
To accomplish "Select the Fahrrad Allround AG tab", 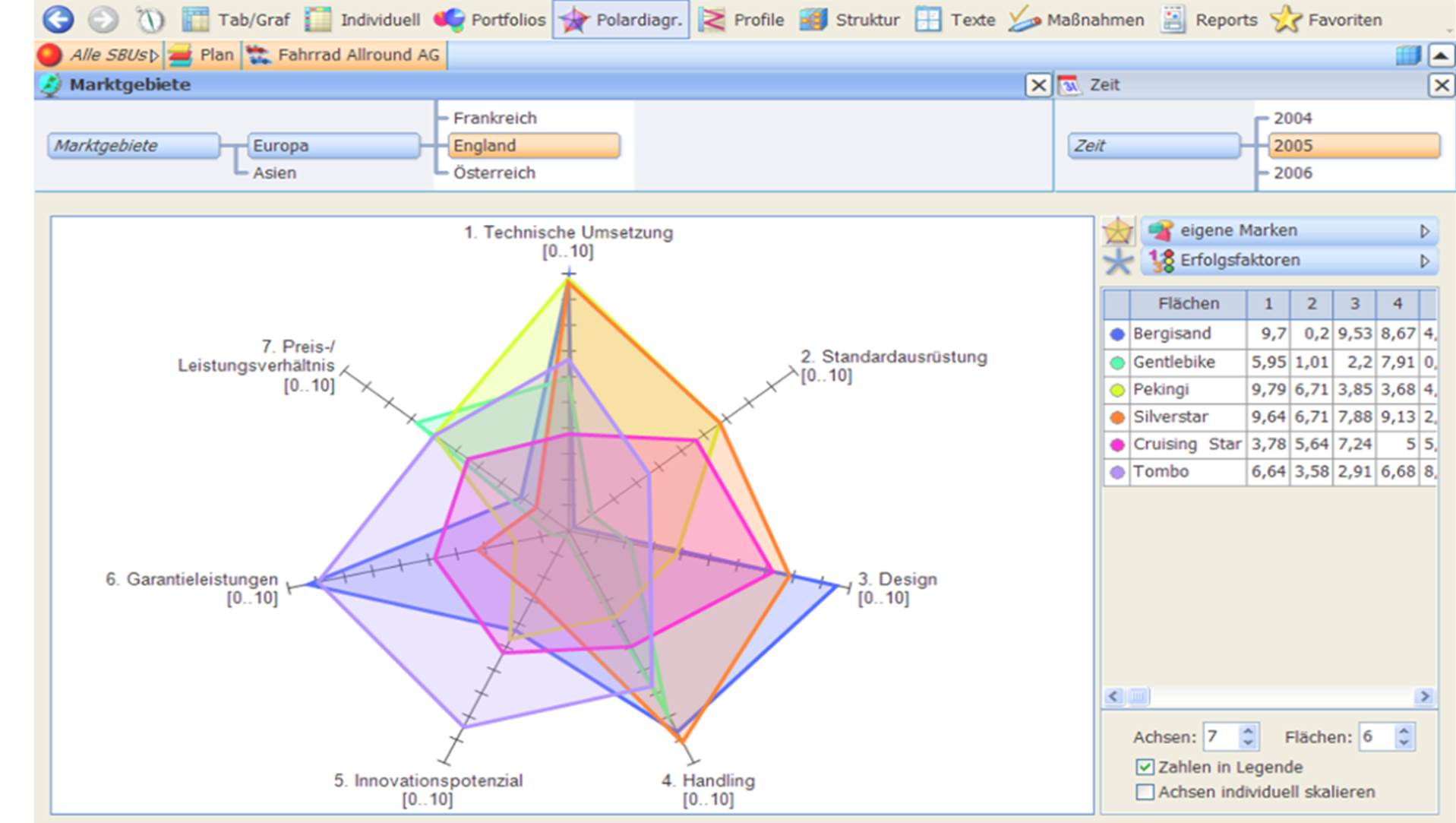I will (x=345, y=55).
